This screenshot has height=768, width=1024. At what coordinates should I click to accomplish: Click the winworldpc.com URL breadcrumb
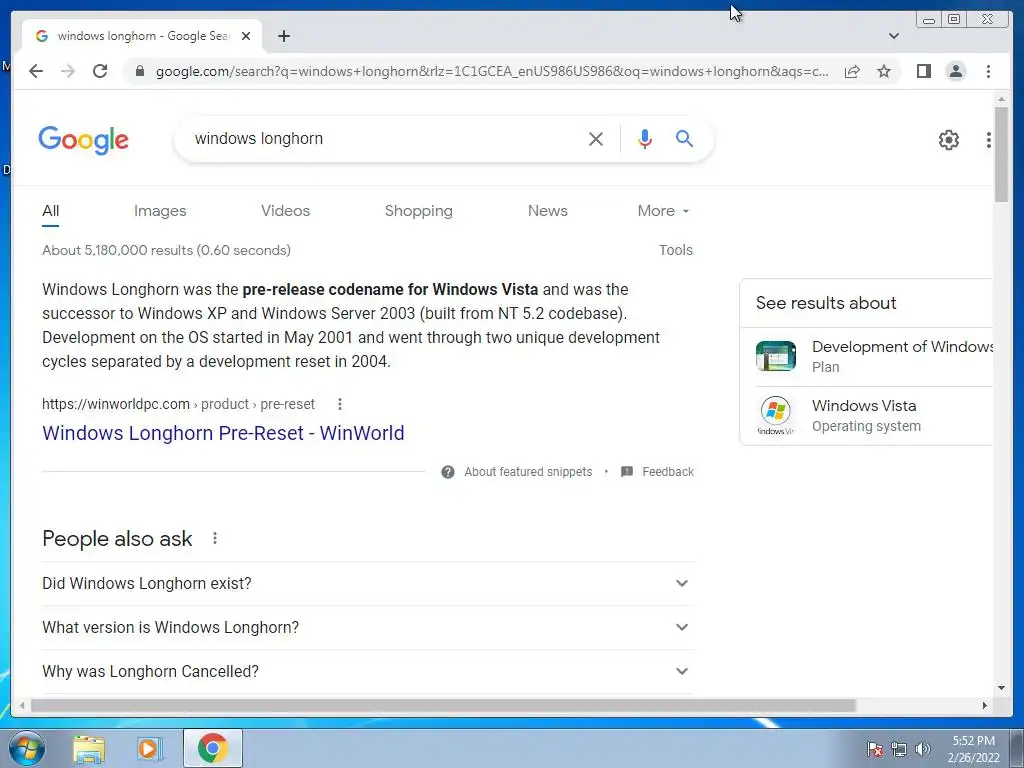click(178, 404)
